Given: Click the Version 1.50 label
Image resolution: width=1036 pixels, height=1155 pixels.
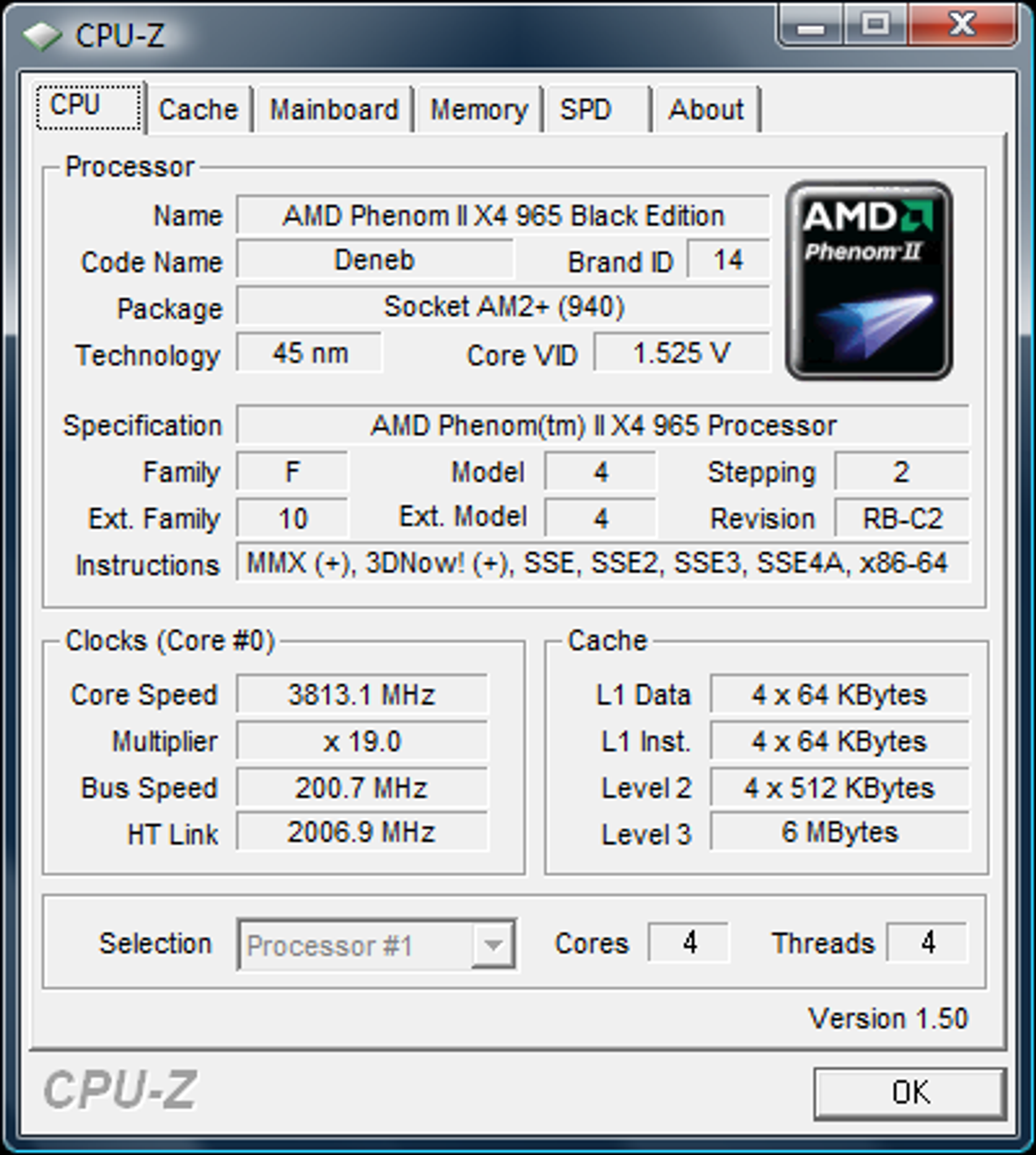Looking at the screenshot, I should (888, 1018).
